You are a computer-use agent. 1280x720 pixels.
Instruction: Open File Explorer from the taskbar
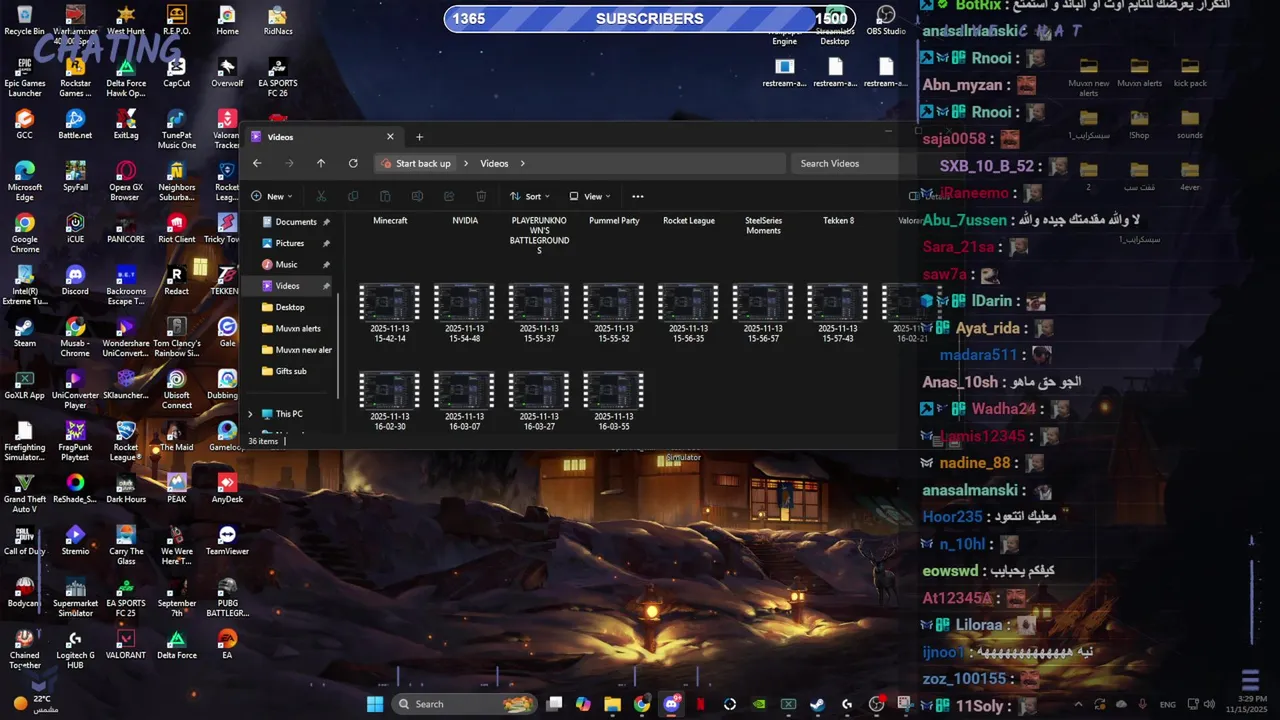(x=612, y=704)
